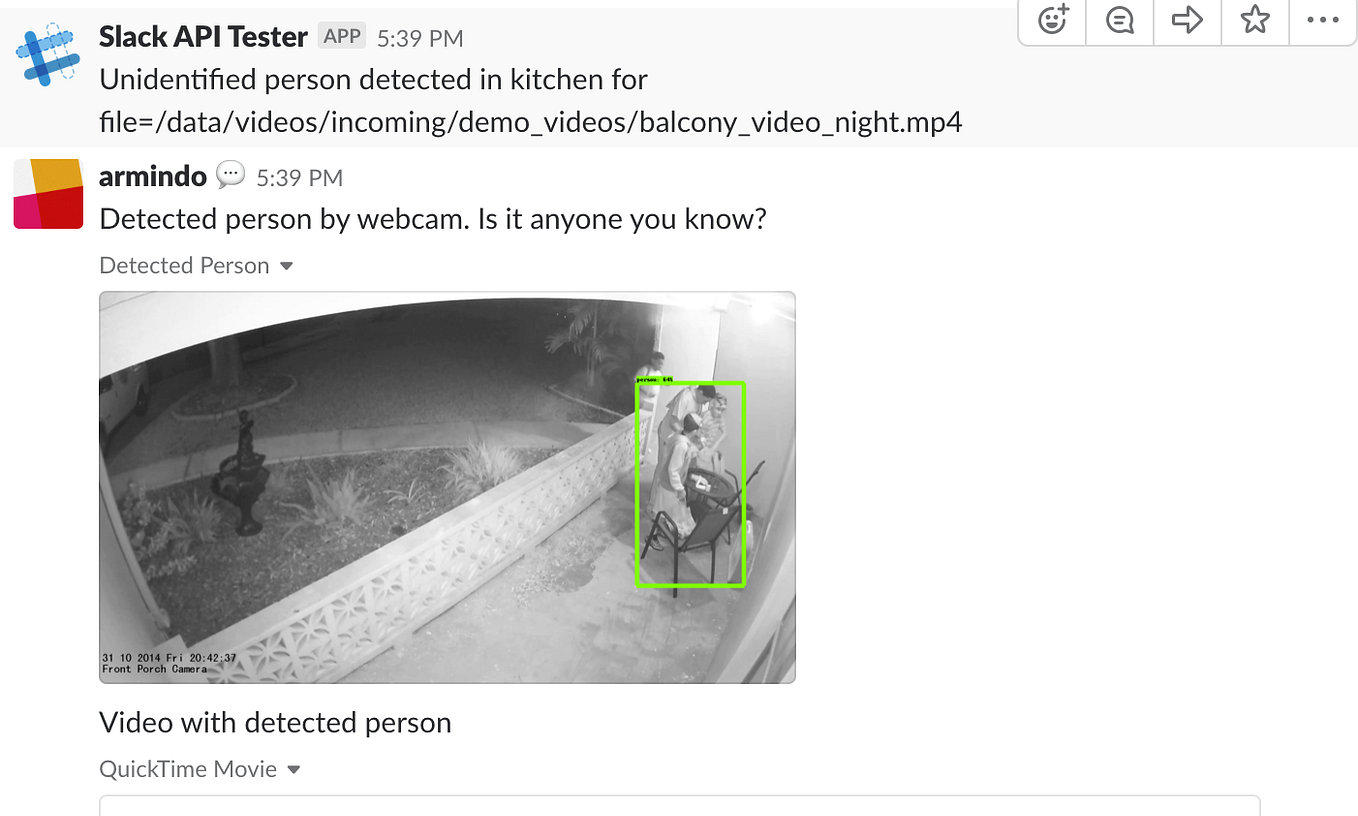Open the balcony_video_night.mp4 file path link
The width and height of the screenshot is (1358, 816).
click(530, 121)
